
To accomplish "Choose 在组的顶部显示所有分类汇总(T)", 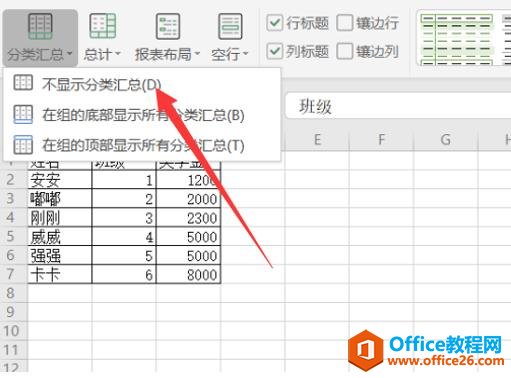I will coord(142,145).
